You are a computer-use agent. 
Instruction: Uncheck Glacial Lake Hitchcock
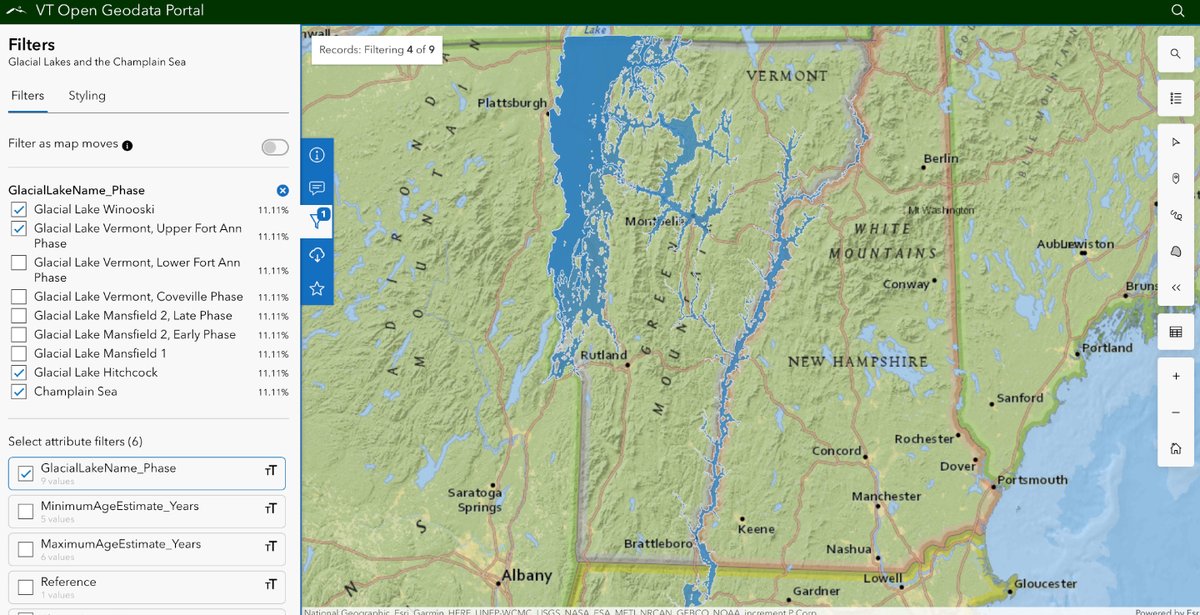tap(18, 373)
